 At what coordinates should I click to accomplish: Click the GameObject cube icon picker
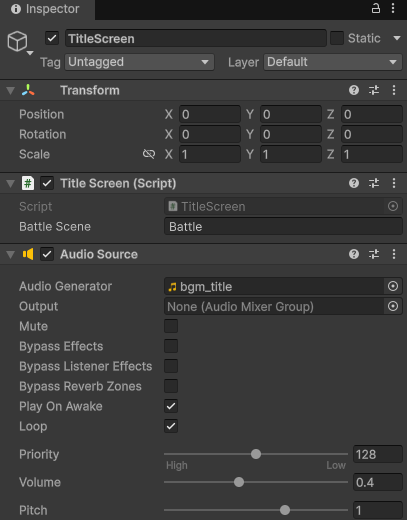point(17,41)
